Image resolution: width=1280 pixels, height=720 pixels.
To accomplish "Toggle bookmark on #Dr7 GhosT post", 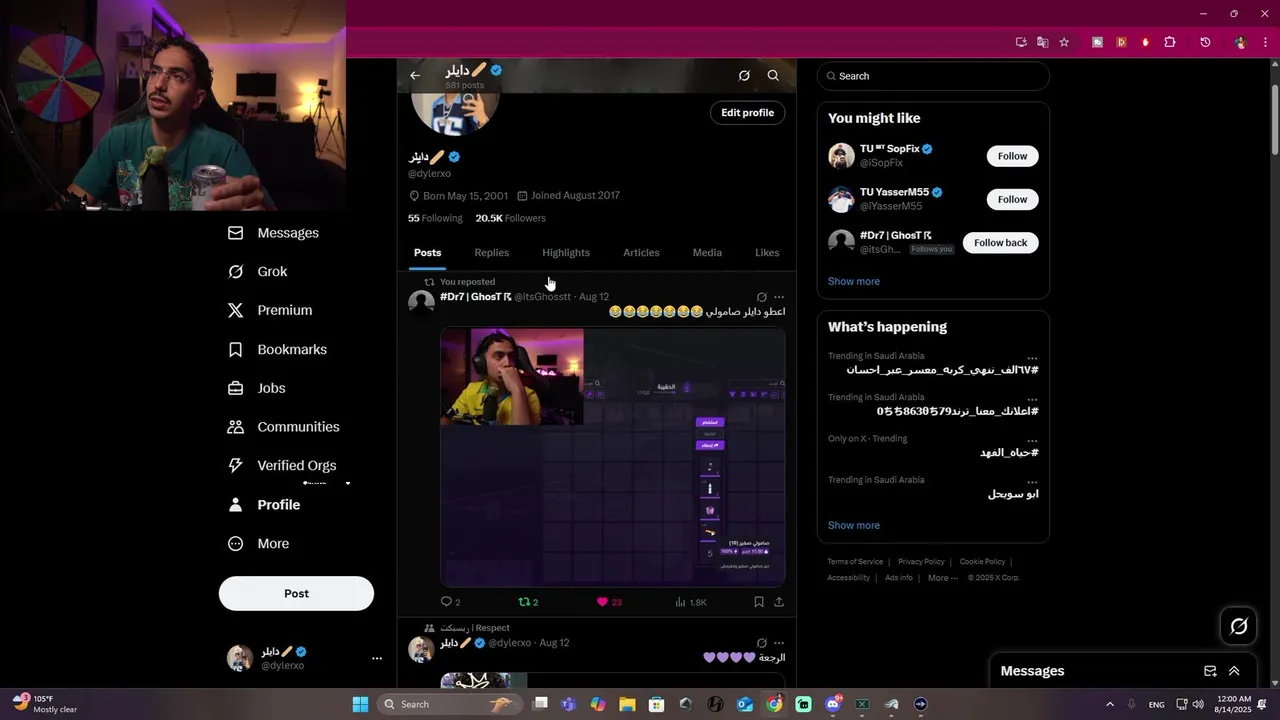I will pos(759,602).
